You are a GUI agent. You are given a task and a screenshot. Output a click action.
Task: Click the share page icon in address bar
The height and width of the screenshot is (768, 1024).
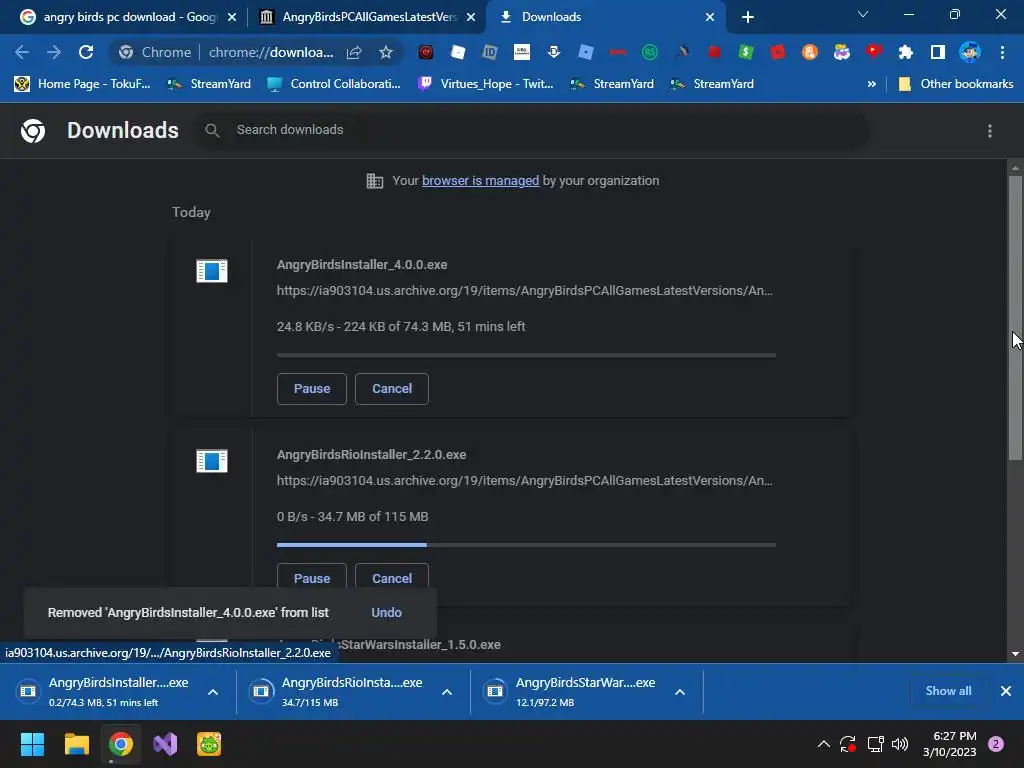354,52
